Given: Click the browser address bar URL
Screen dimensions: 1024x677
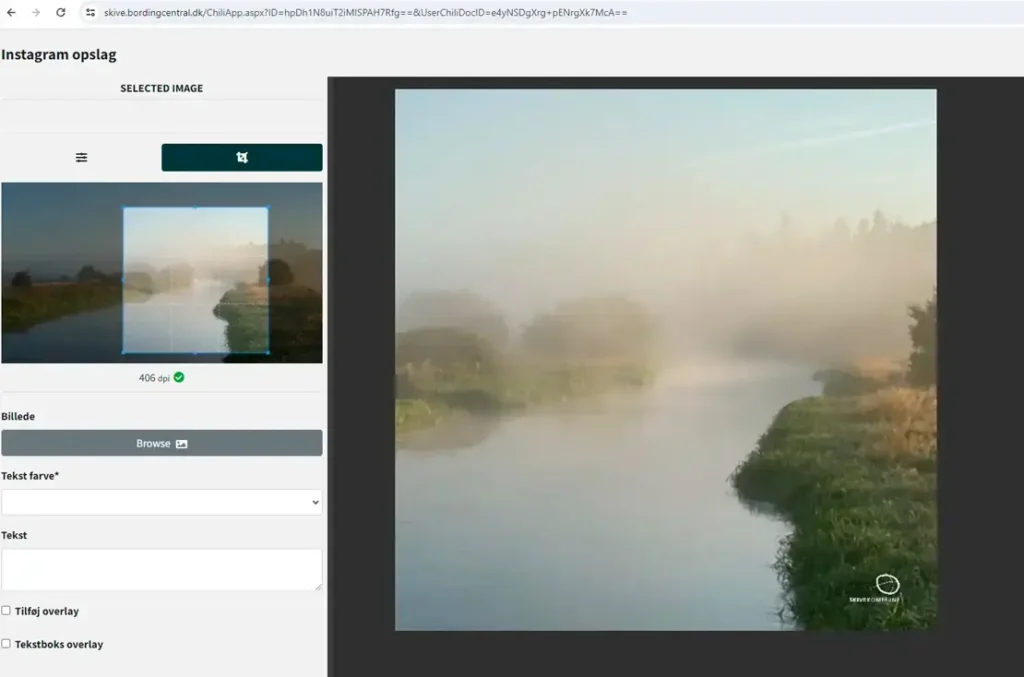Looking at the screenshot, I should point(365,13).
